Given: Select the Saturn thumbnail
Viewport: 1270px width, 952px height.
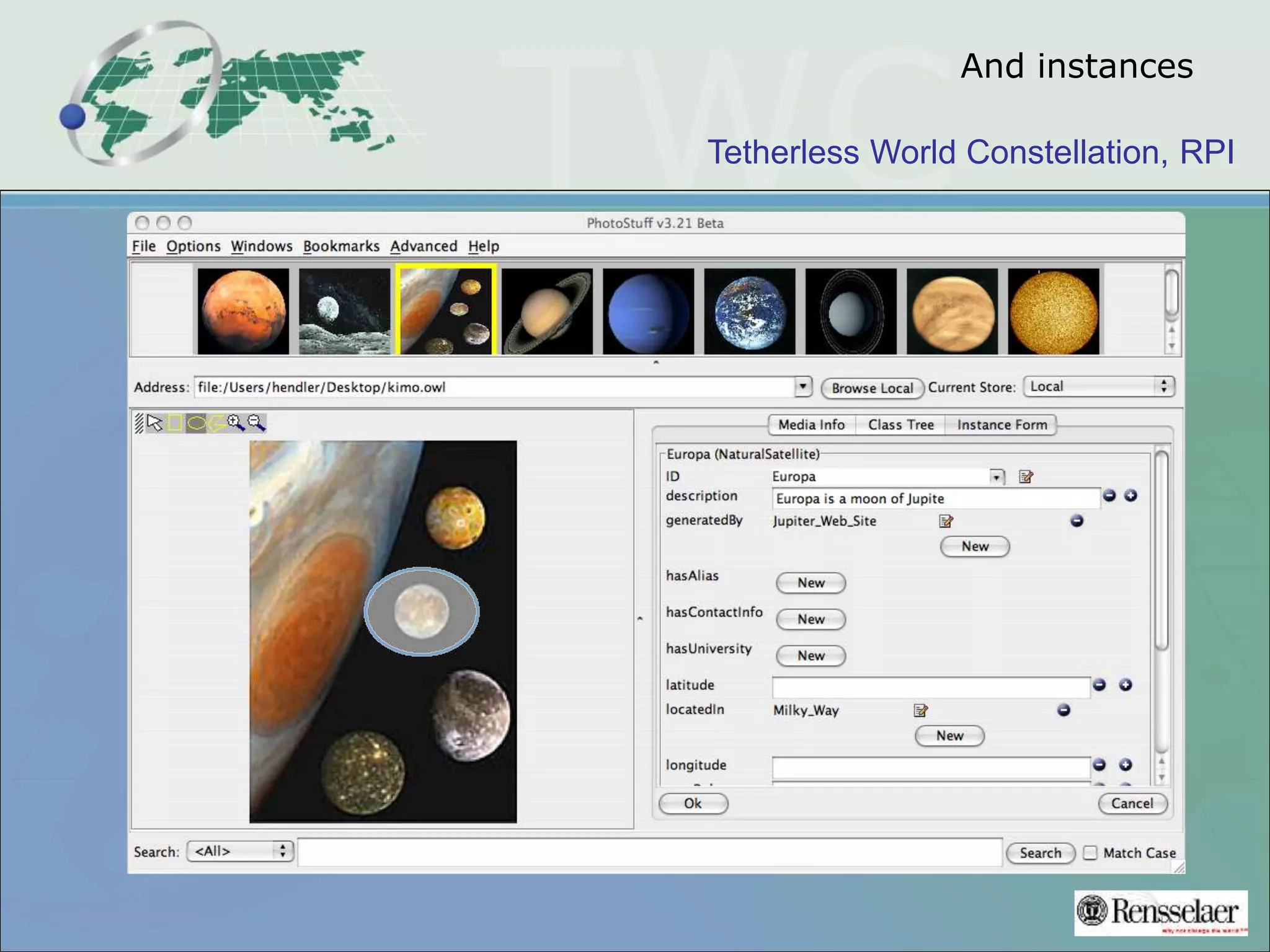Looking at the screenshot, I should tap(547, 311).
